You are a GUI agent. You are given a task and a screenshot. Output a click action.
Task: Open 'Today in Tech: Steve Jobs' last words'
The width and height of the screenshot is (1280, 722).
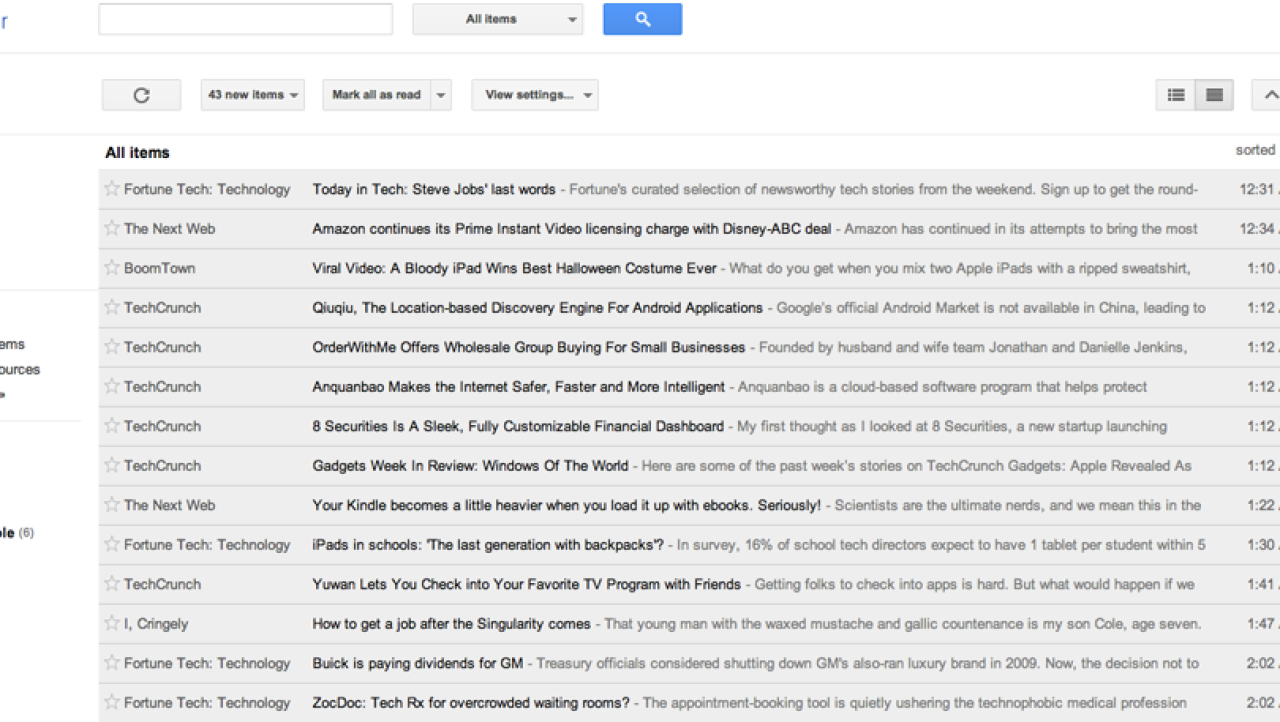434,189
